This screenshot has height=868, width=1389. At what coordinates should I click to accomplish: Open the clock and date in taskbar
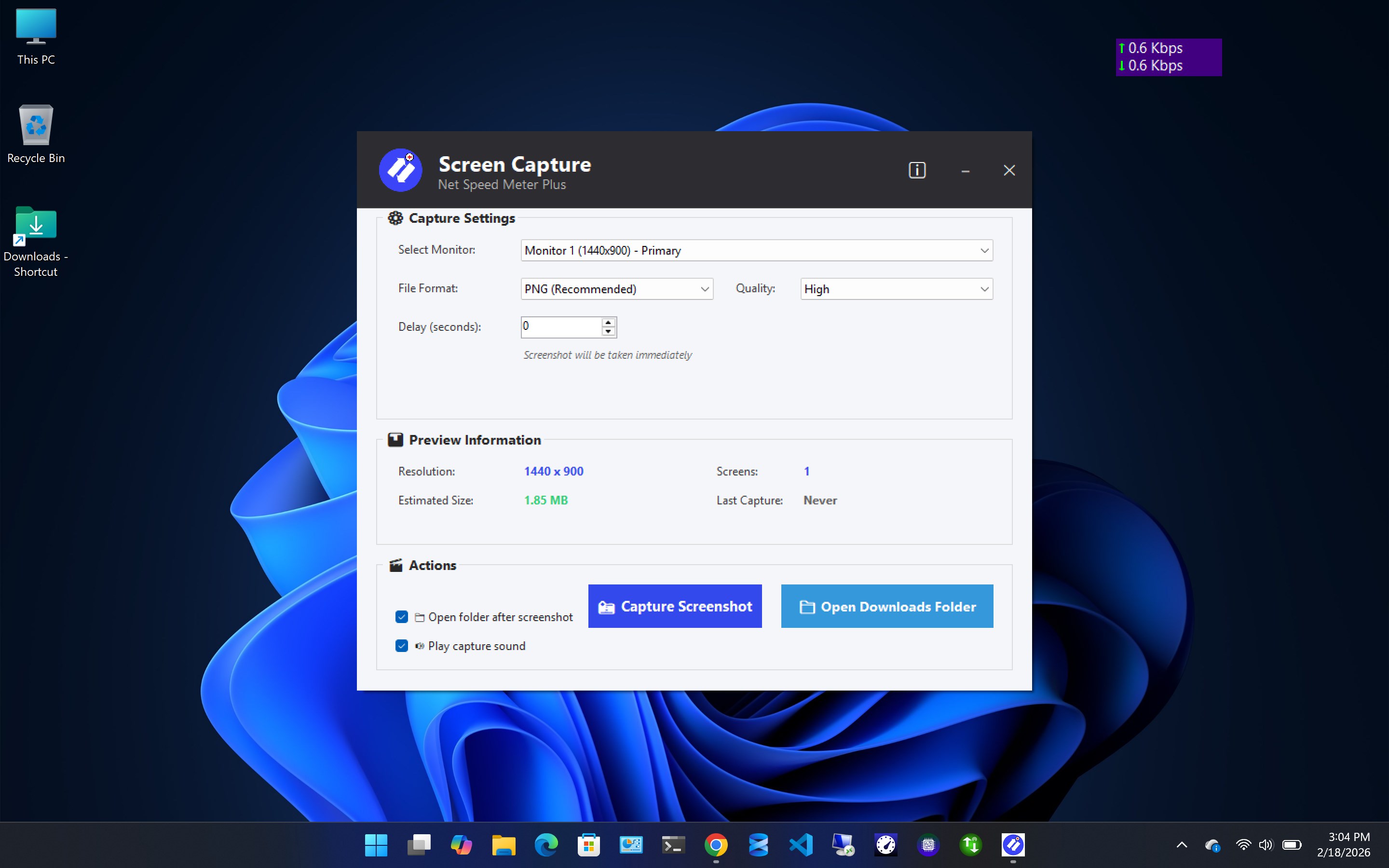pyautogui.click(x=1344, y=845)
